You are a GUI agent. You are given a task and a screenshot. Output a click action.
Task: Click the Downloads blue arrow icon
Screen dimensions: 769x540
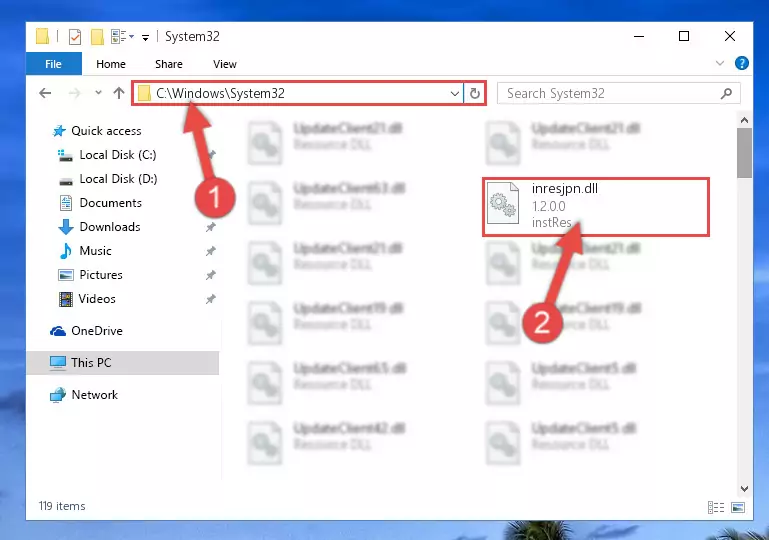tap(66, 227)
